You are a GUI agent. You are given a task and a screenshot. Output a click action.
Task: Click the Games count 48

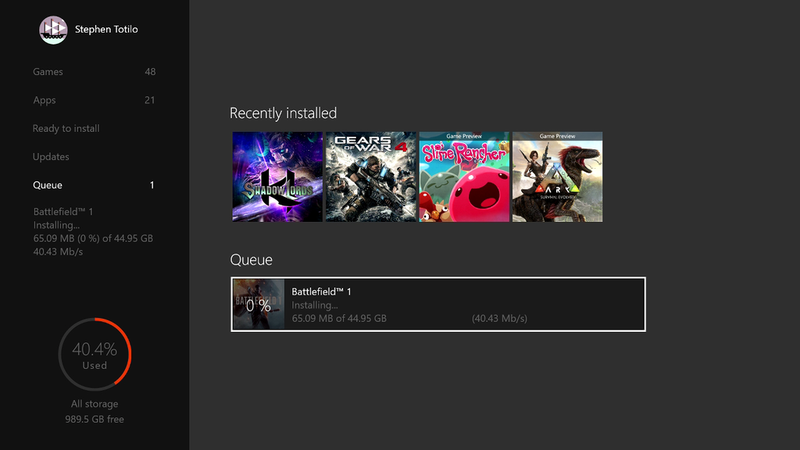(150, 72)
